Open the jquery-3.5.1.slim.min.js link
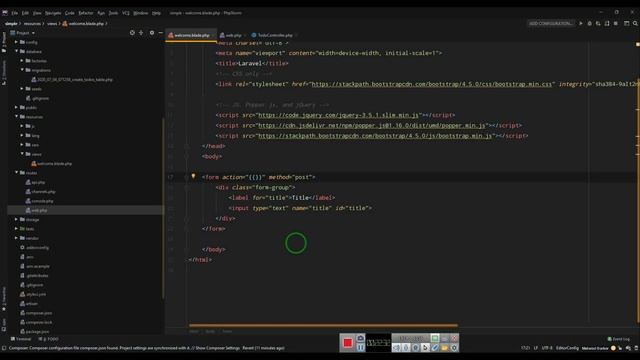This screenshot has width=640, height=360. (x=338, y=115)
